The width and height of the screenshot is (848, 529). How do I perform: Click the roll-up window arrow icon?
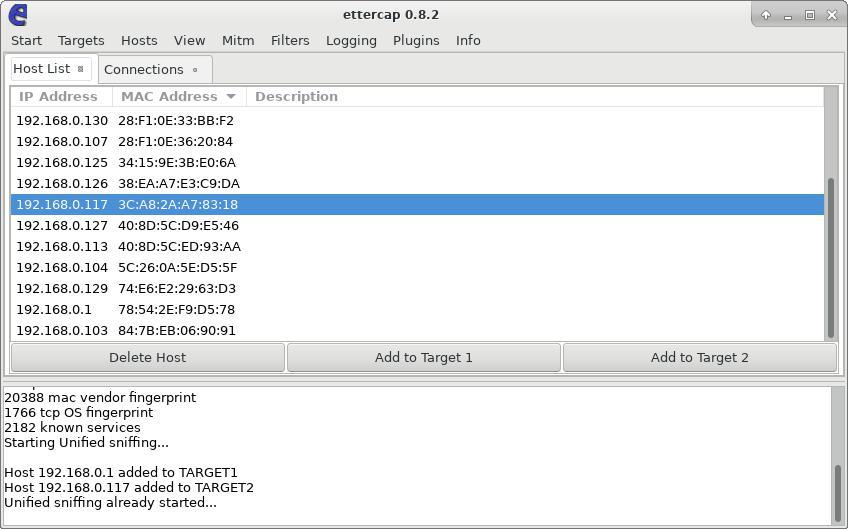[766, 15]
